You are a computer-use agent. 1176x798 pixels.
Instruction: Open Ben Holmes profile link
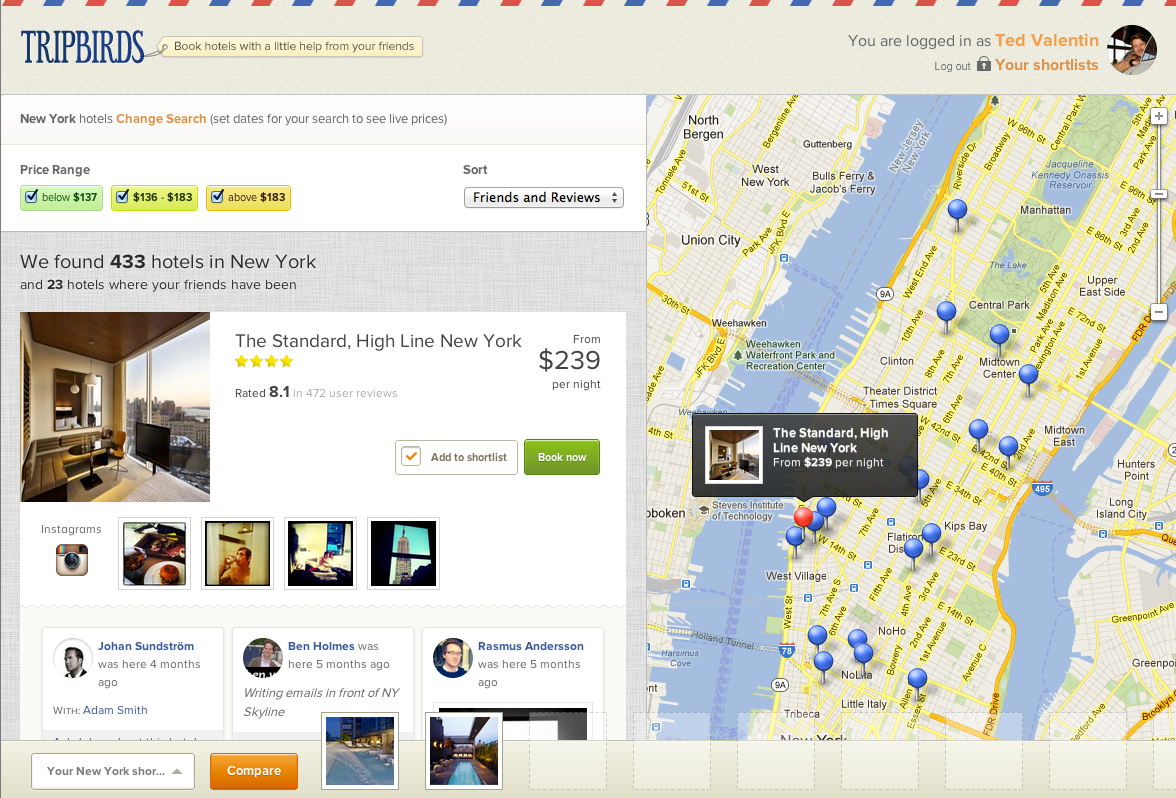(321, 646)
